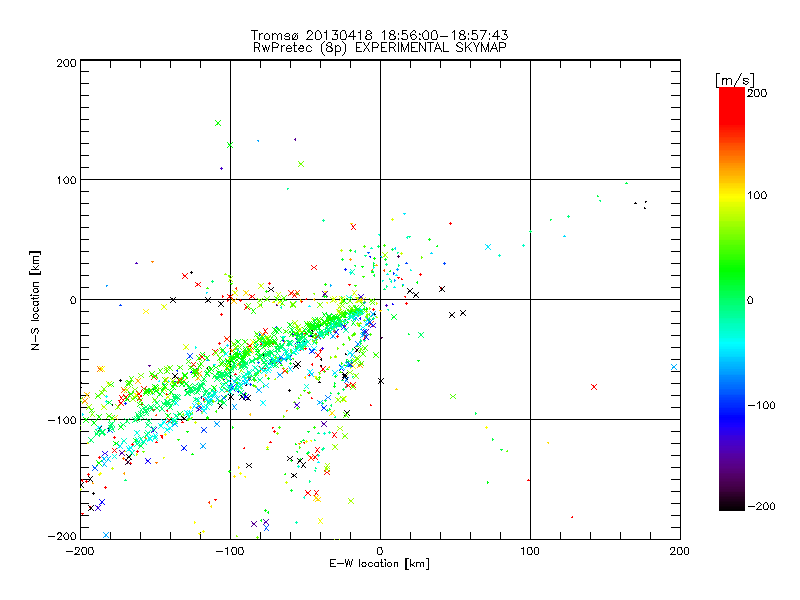Click the E-W axis tick label "200"
The height and width of the screenshot is (600, 800).
click(x=680, y=551)
